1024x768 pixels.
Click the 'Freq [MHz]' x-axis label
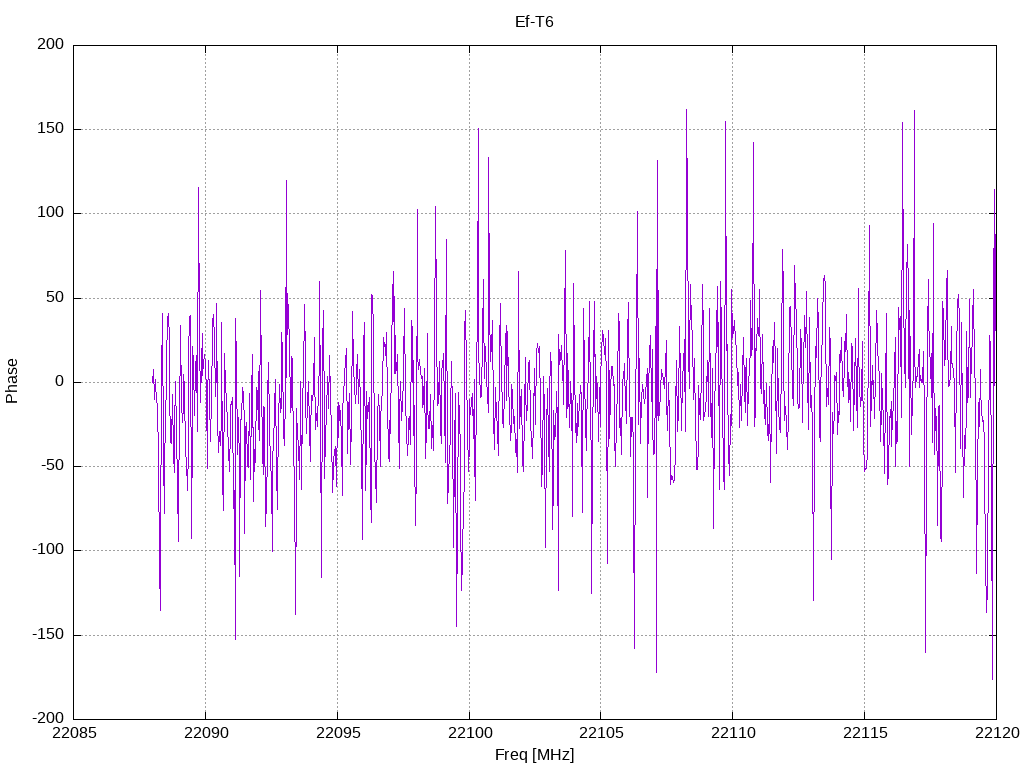coord(534,755)
